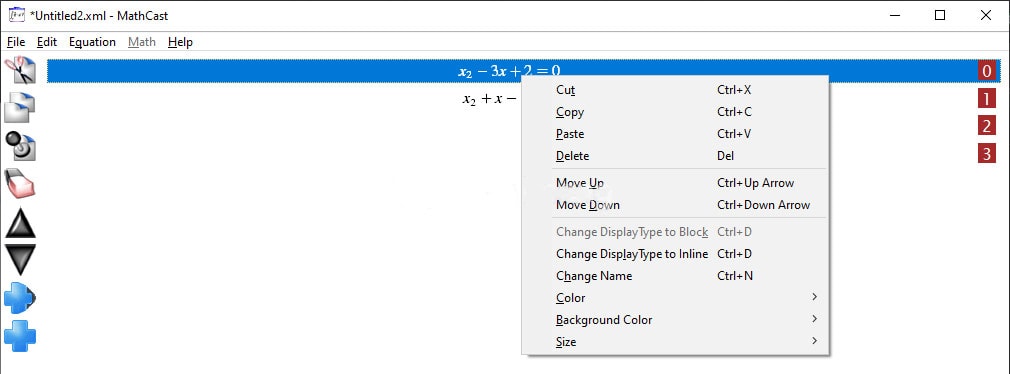Click the red row number 2 badge
Viewport: 1010px width, 374px height.
(987, 126)
